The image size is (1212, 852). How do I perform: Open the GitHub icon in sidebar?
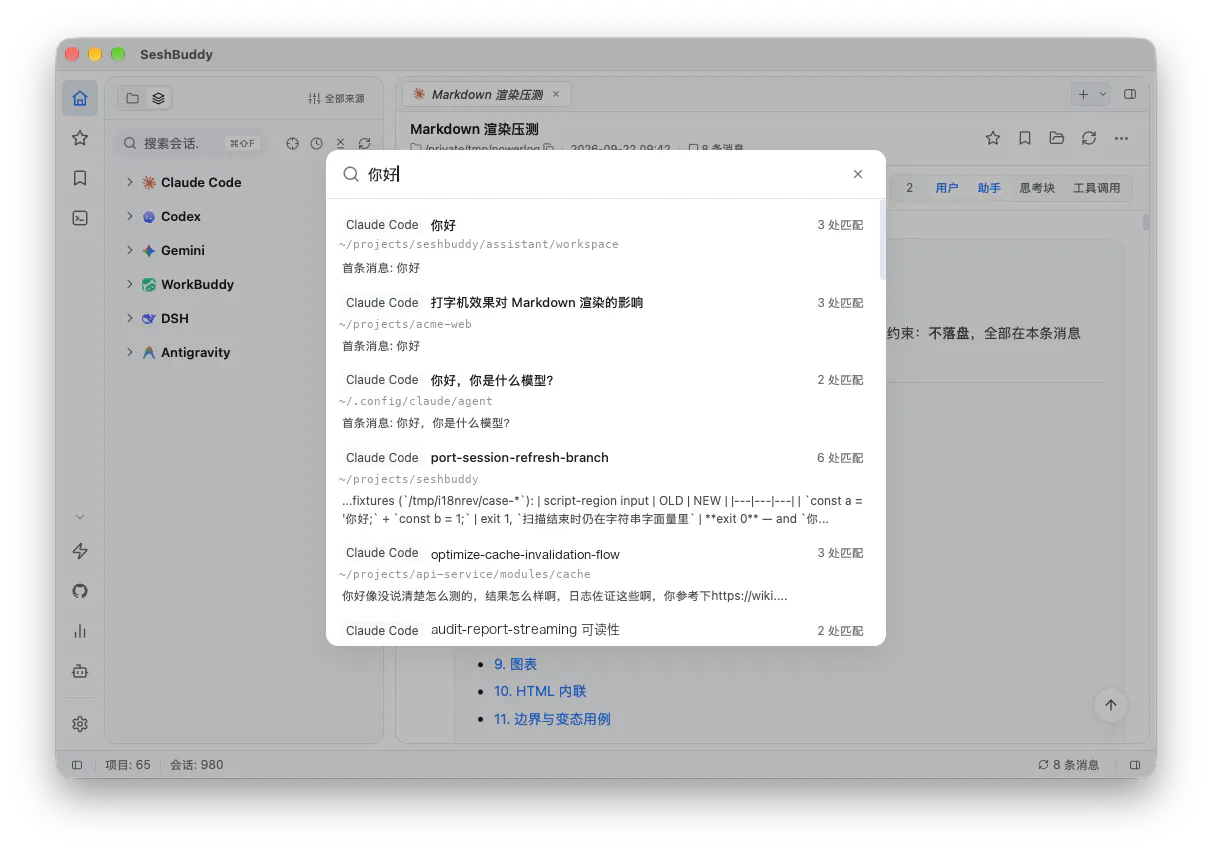coord(80,591)
